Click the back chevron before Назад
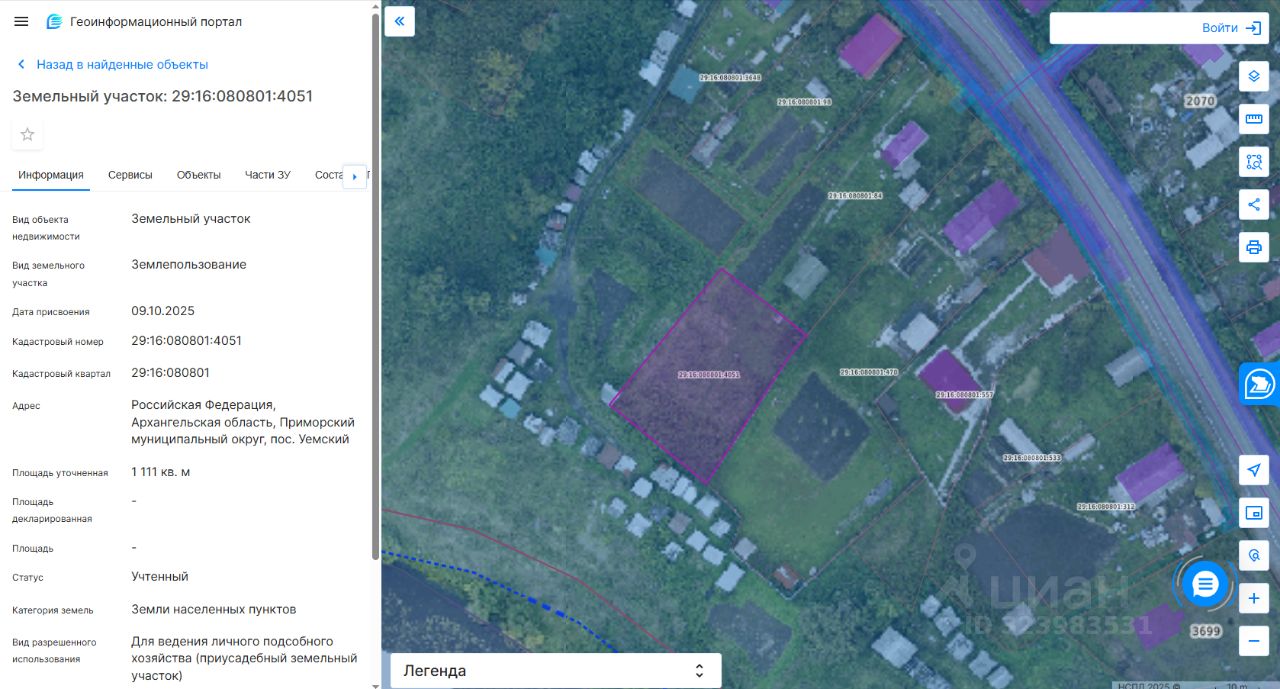Image resolution: width=1280 pixels, height=689 pixels. pos(21,64)
